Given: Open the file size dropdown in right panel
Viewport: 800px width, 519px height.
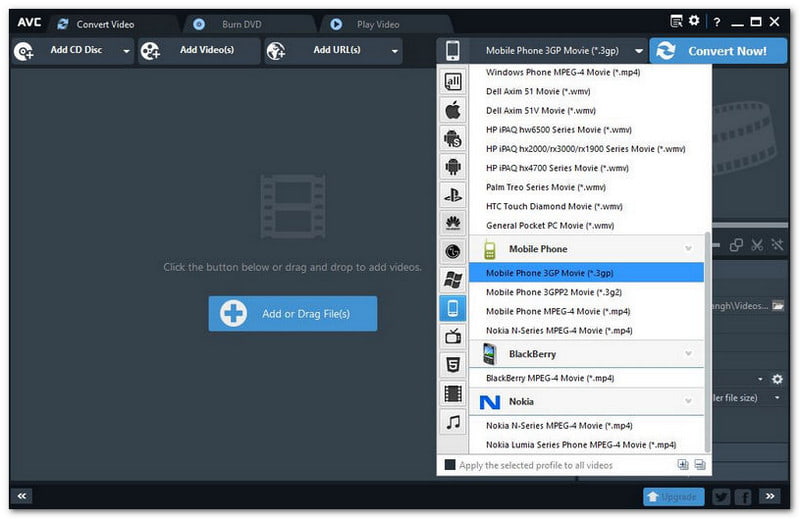Looking at the screenshot, I should click(777, 398).
